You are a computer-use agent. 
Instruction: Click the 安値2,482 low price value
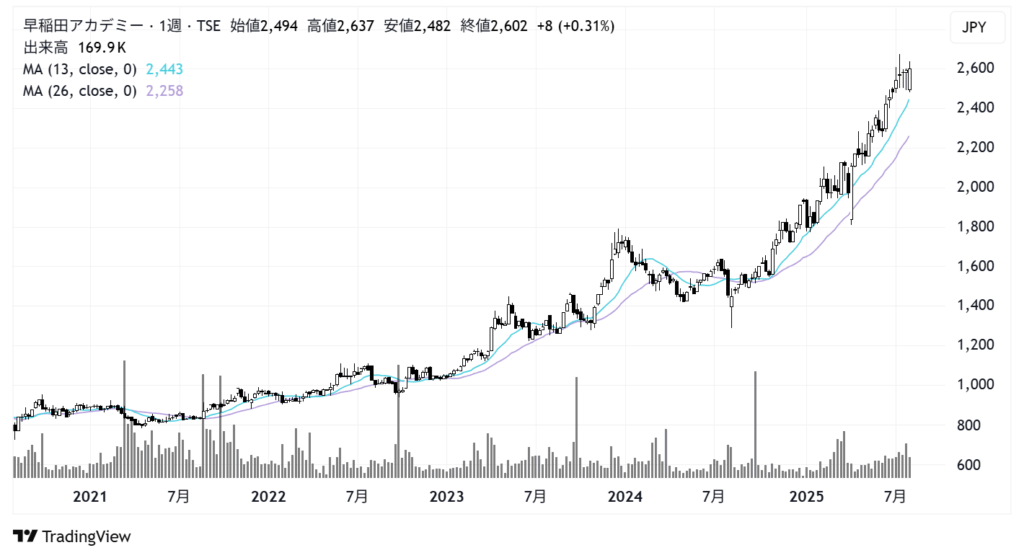[417, 26]
